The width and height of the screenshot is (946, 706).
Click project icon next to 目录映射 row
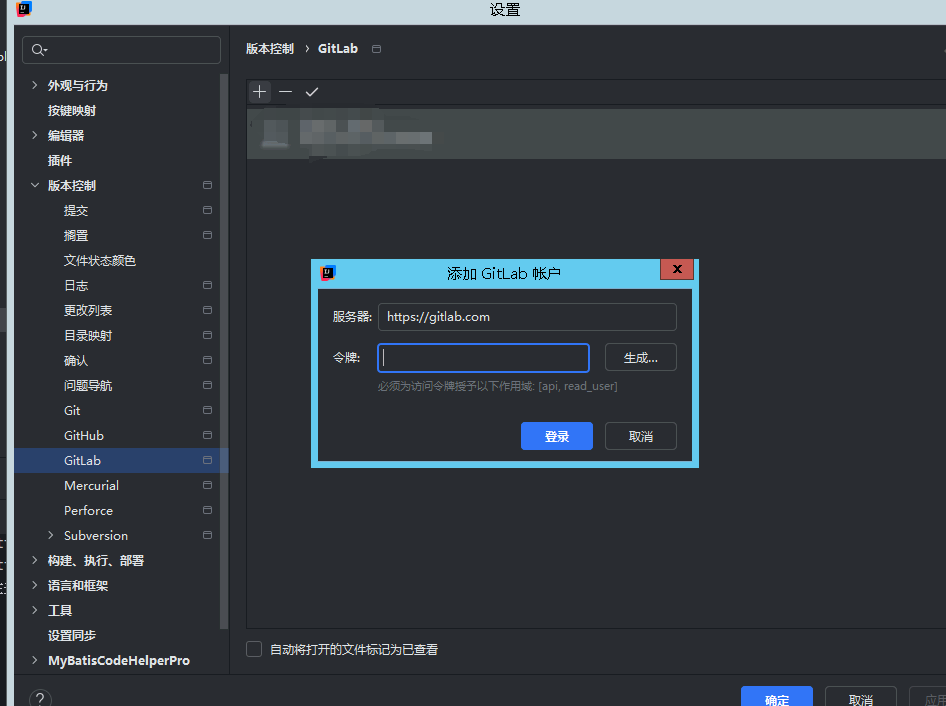tap(207, 336)
